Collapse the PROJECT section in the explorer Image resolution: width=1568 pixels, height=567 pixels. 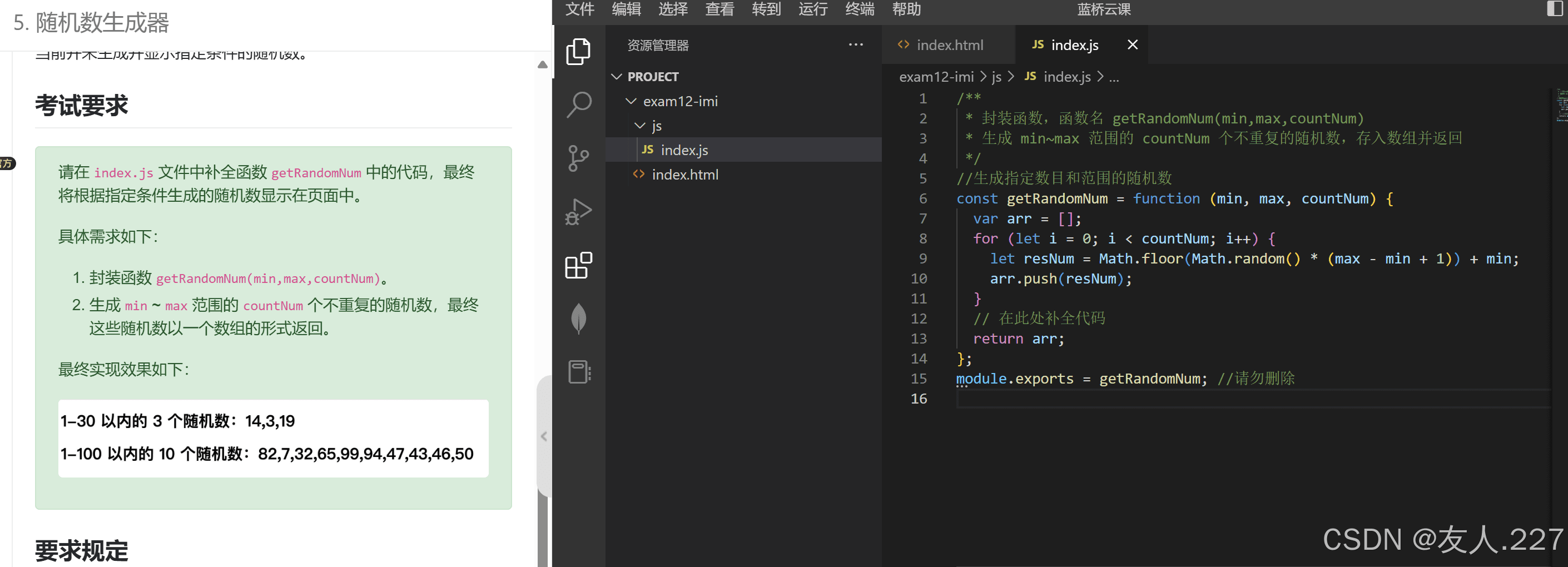pos(617,76)
